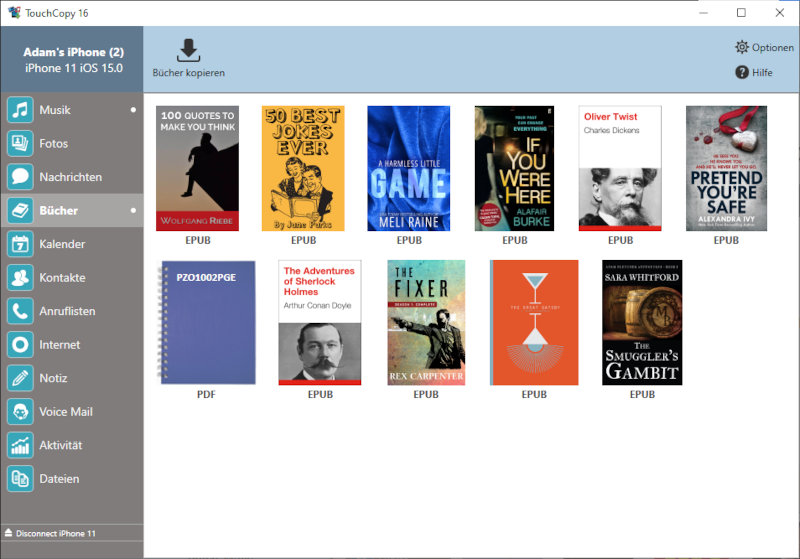Click the Bücher kopieren label

tap(188, 73)
